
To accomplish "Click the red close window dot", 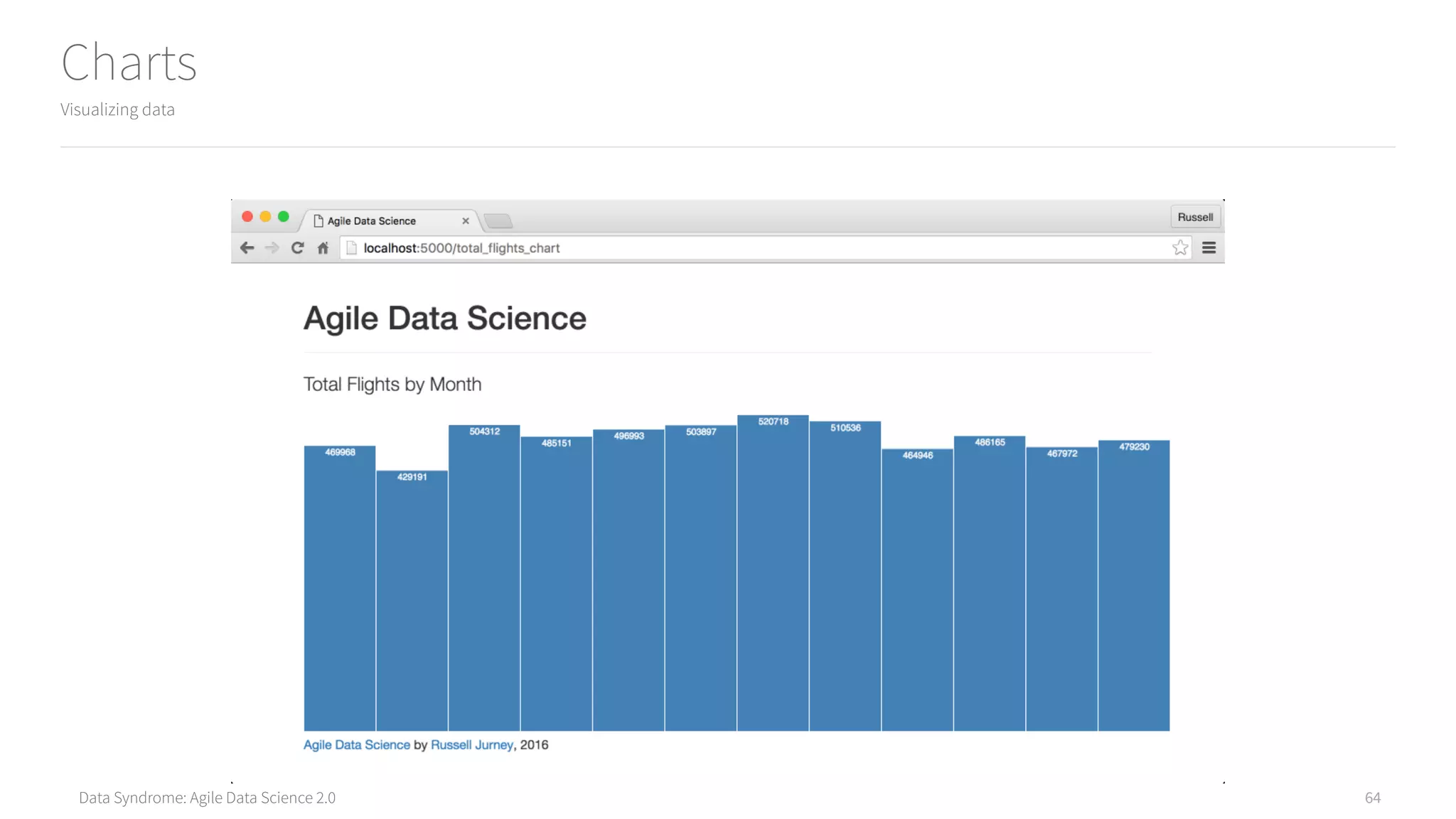I will (x=247, y=217).
